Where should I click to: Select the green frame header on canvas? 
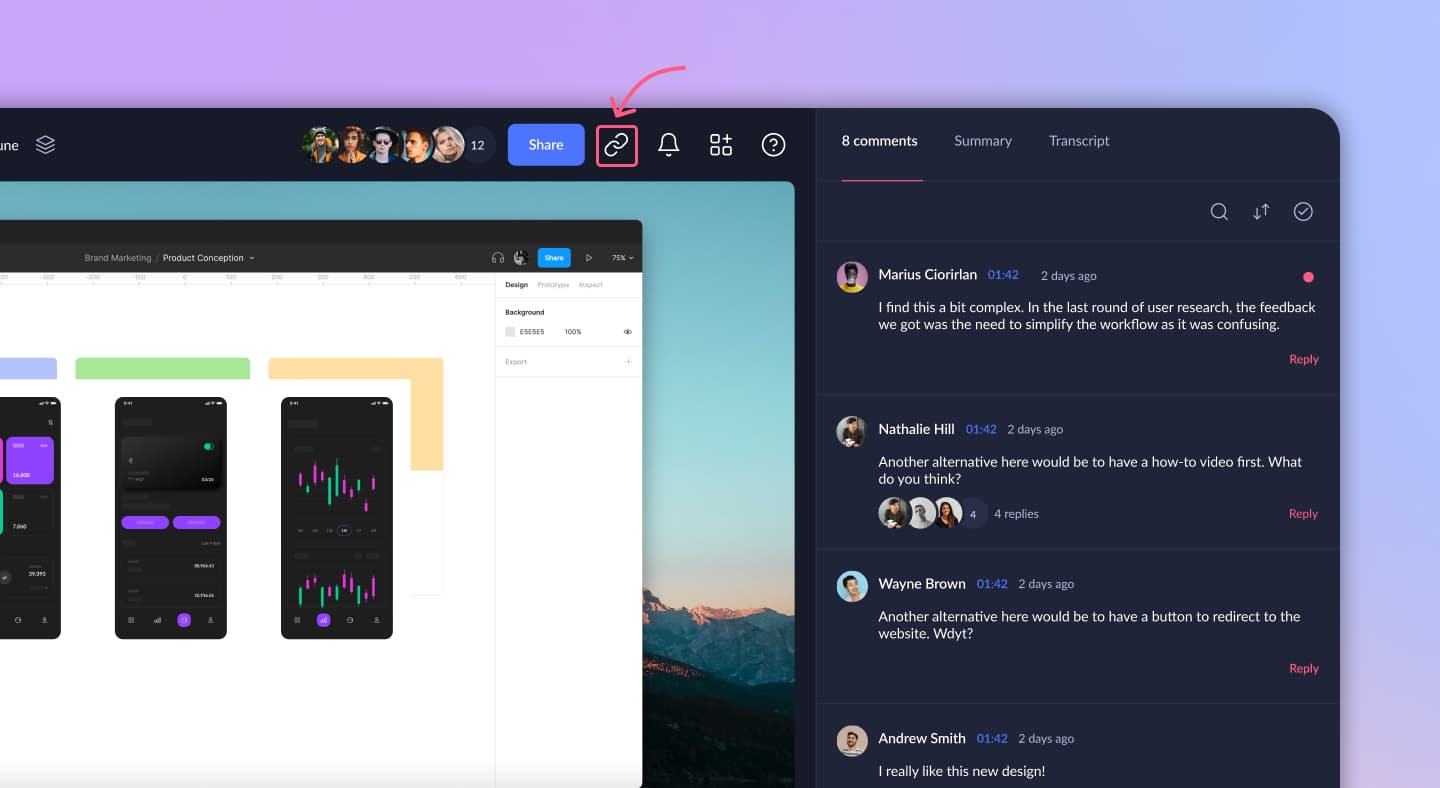(162, 368)
